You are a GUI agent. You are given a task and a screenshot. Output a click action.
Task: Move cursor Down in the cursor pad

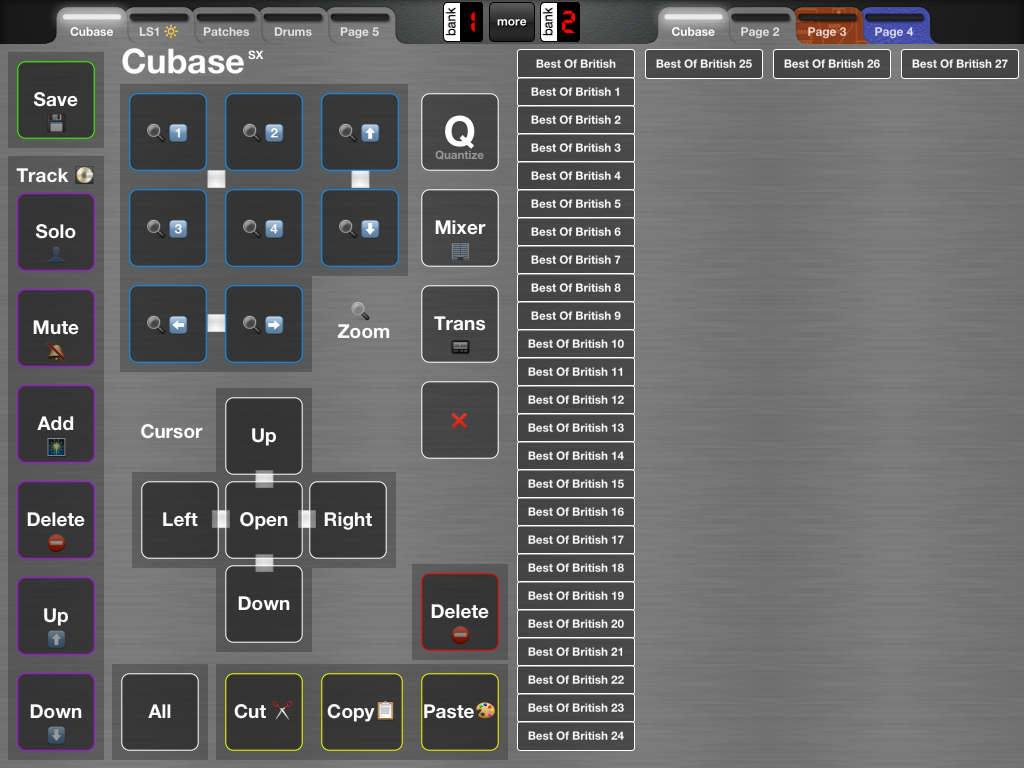pos(264,604)
